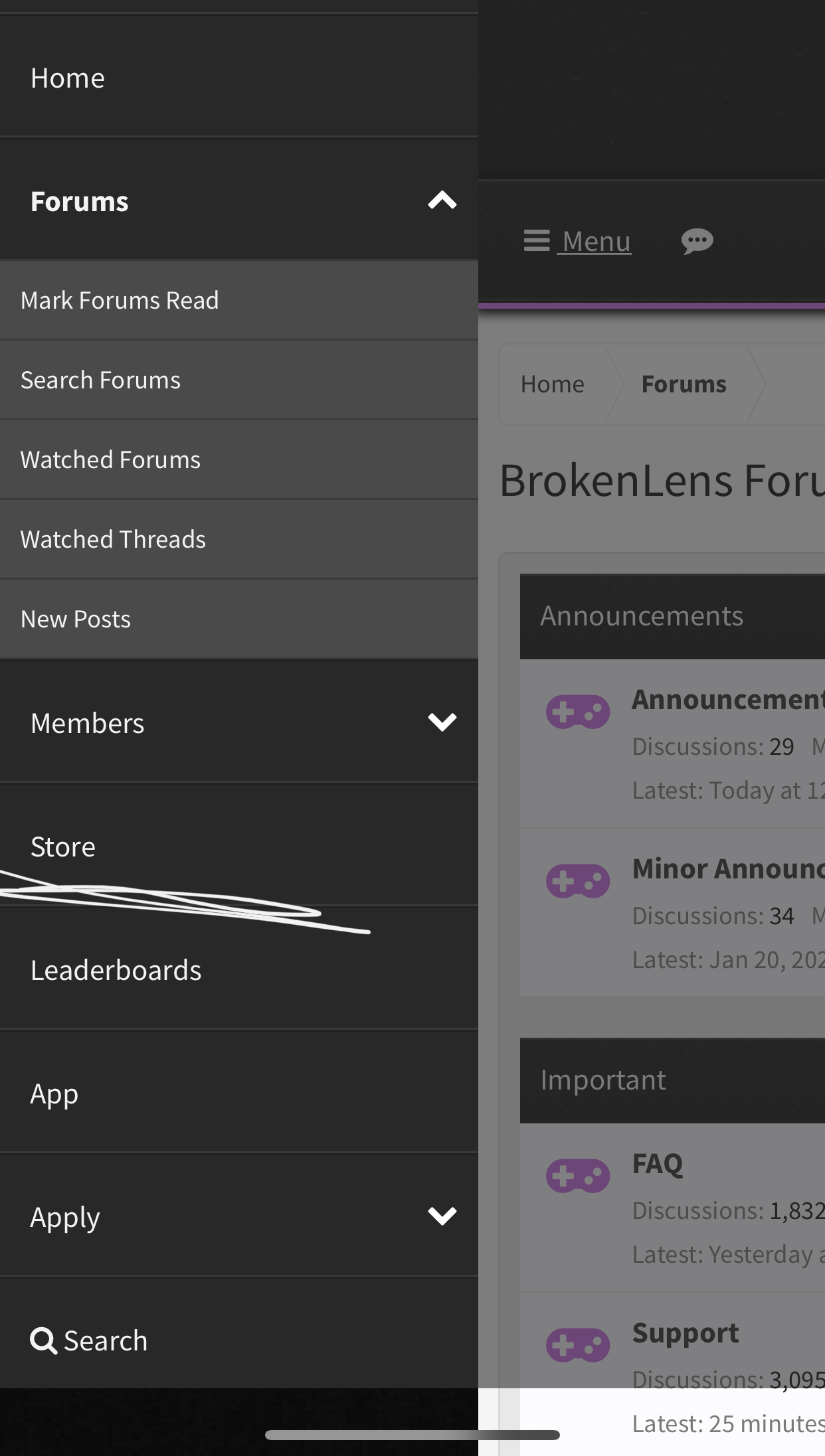825x1456 pixels.
Task: Click the Minor Announcements gamepad icon
Action: coord(578,881)
